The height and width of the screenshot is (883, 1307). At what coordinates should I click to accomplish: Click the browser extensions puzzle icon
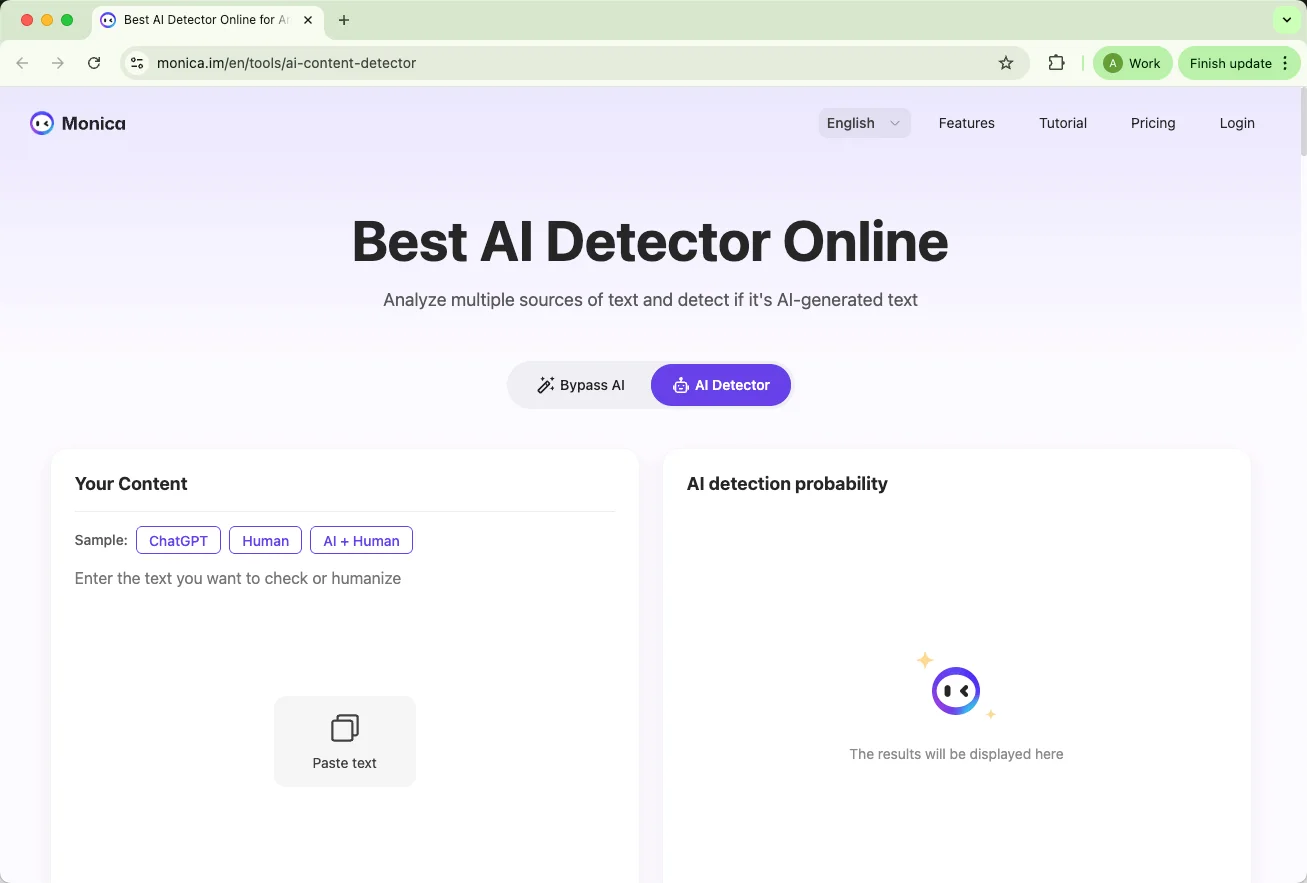pos(1056,62)
